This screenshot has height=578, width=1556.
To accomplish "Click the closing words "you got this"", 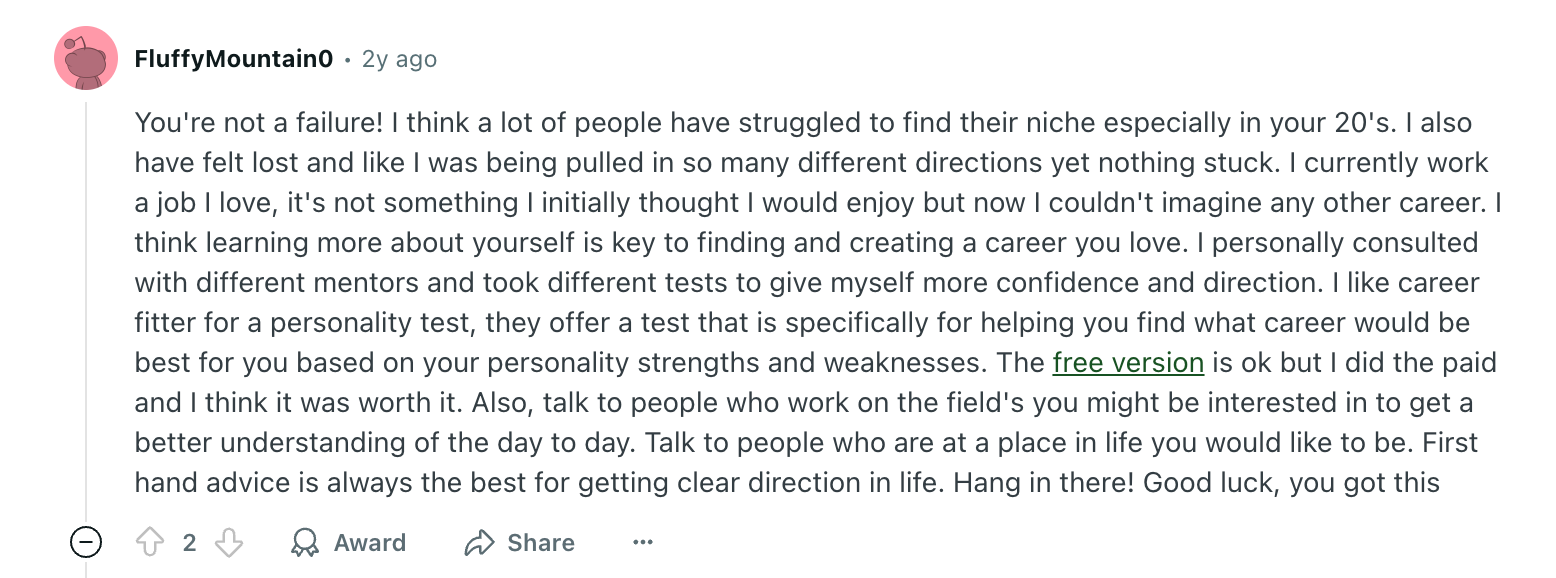I will click(1365, 483).
